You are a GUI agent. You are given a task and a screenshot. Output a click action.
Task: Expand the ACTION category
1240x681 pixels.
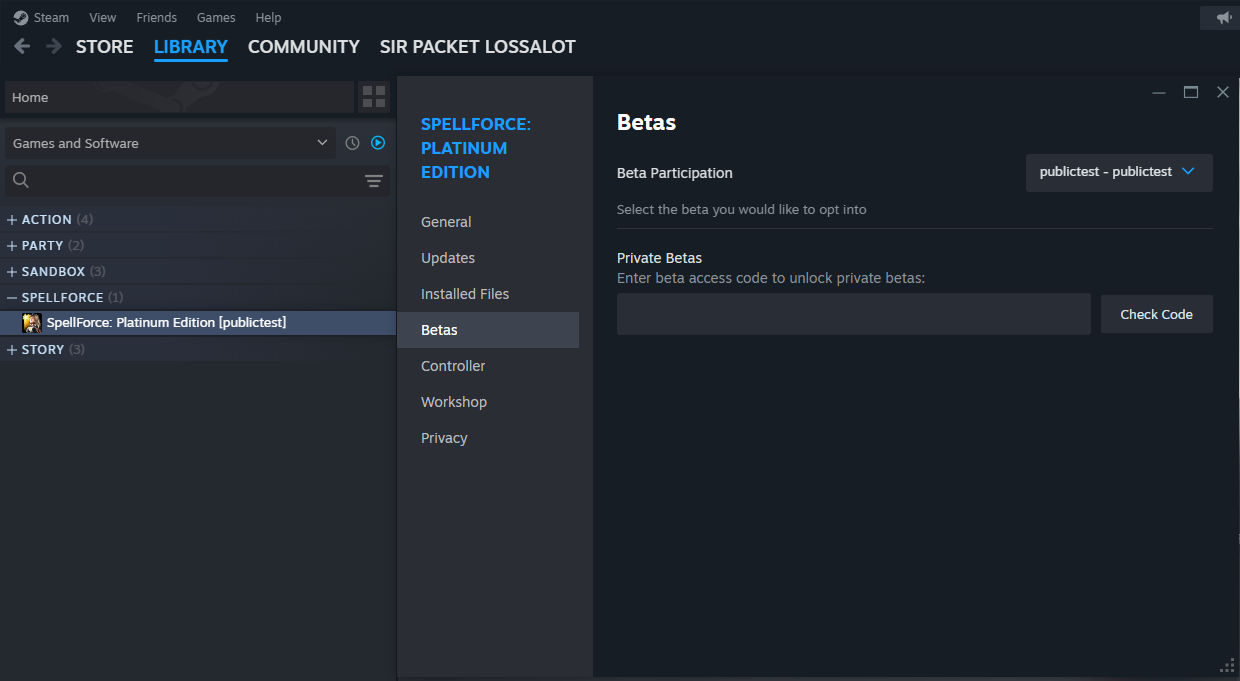[12, 220]
